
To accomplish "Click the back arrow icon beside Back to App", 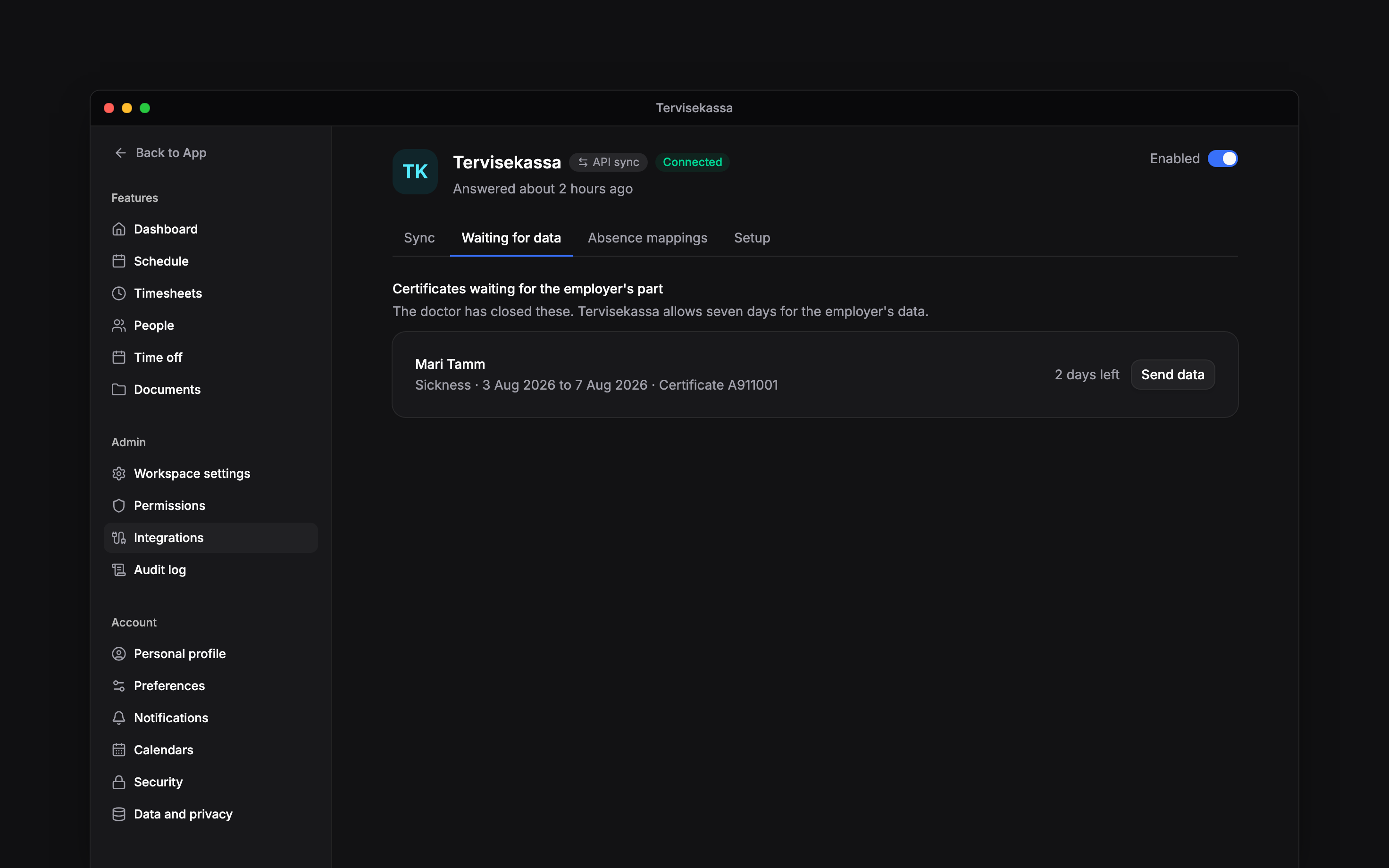I will tap(120, 153).
